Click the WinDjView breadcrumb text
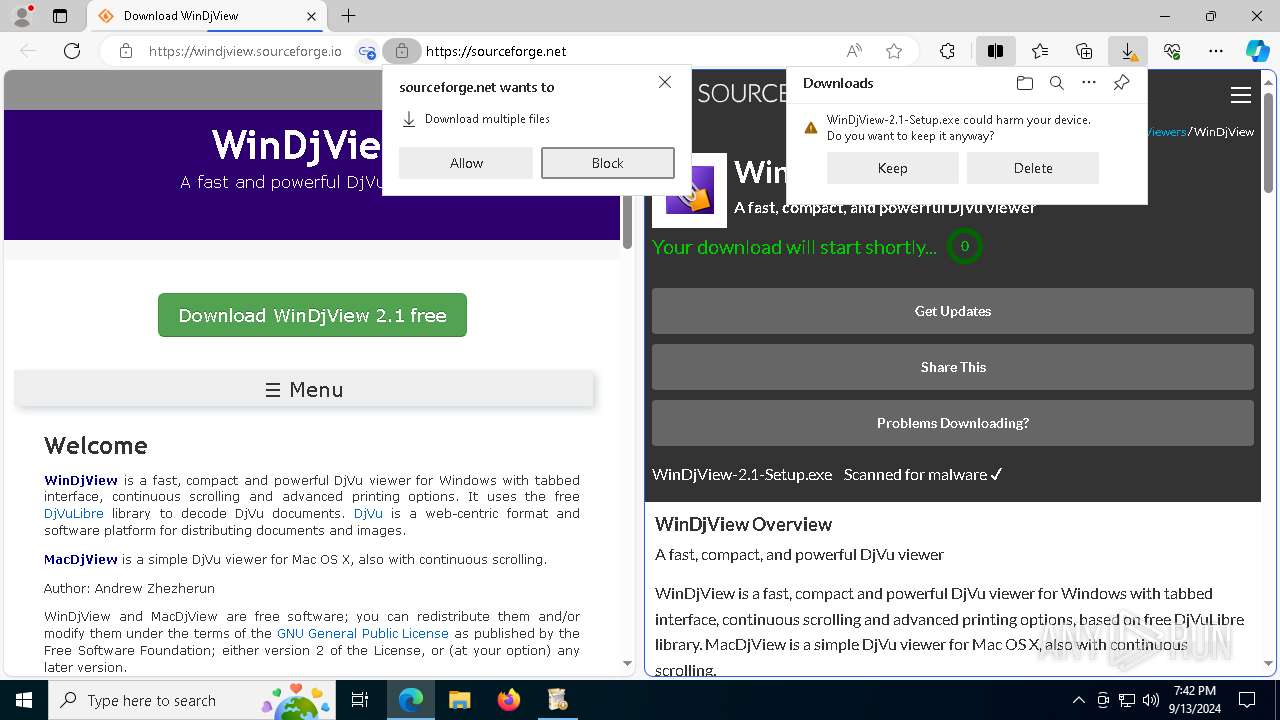This screenshot has height=720, width=1280. pyautogui.click(x=1224, y=132)
